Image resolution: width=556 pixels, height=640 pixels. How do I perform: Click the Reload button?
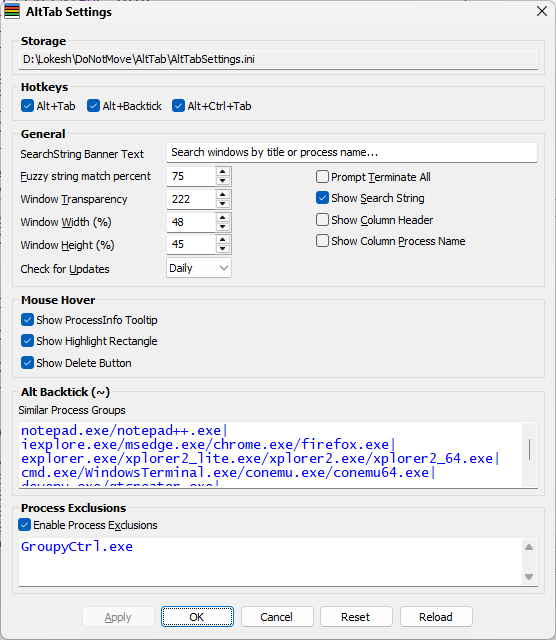[x=436, y=617]
